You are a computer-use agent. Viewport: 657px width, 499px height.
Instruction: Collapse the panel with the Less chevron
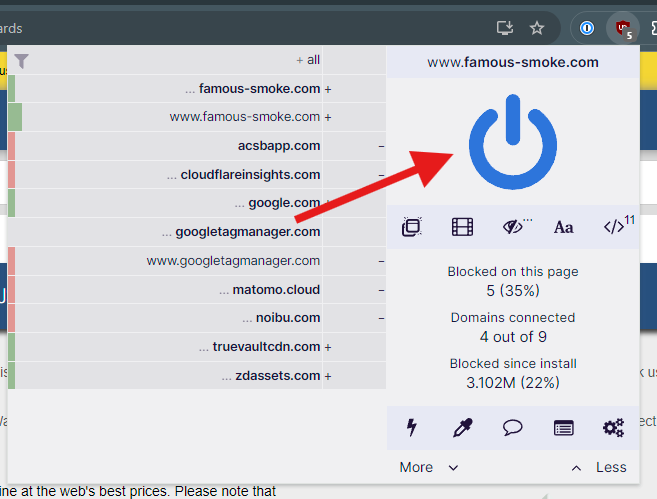tap(598, 467)
